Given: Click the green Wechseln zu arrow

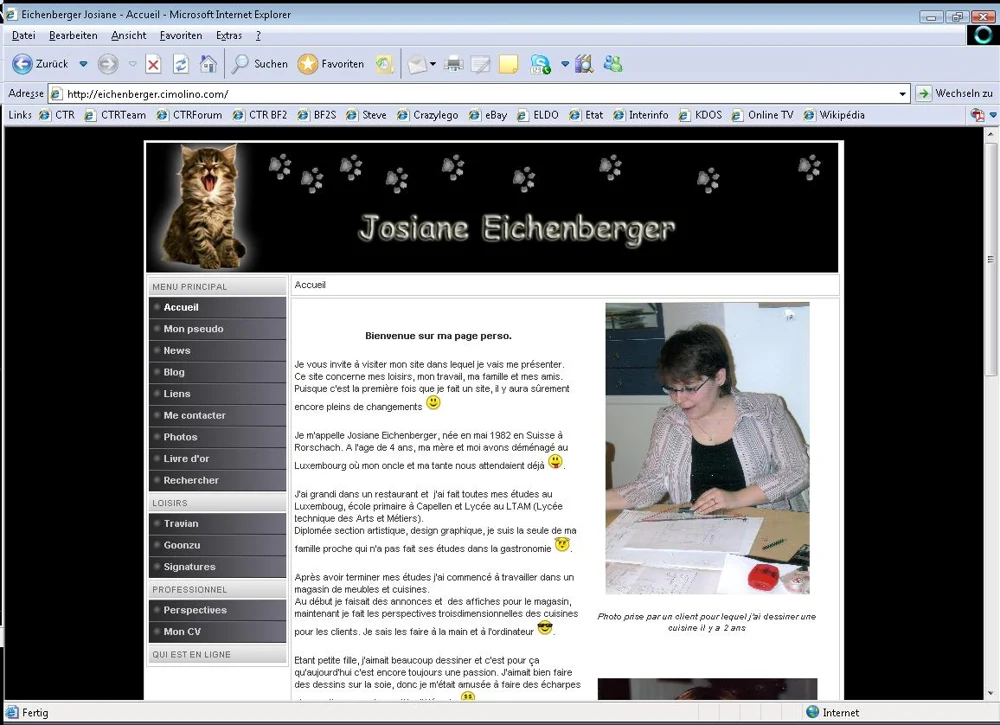Looking at the screenshot, I should pyautogui.click(x=923, y=94).
